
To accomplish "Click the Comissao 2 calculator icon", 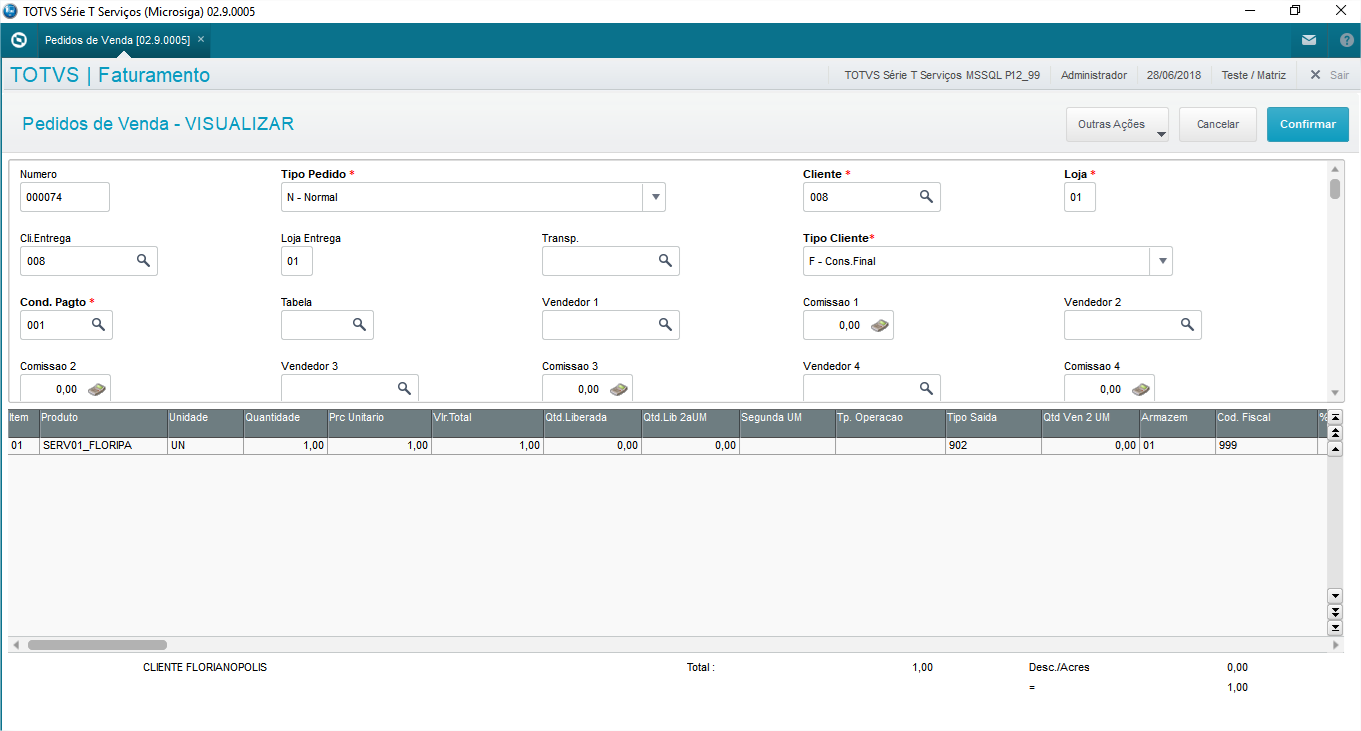I will (97, 389).
